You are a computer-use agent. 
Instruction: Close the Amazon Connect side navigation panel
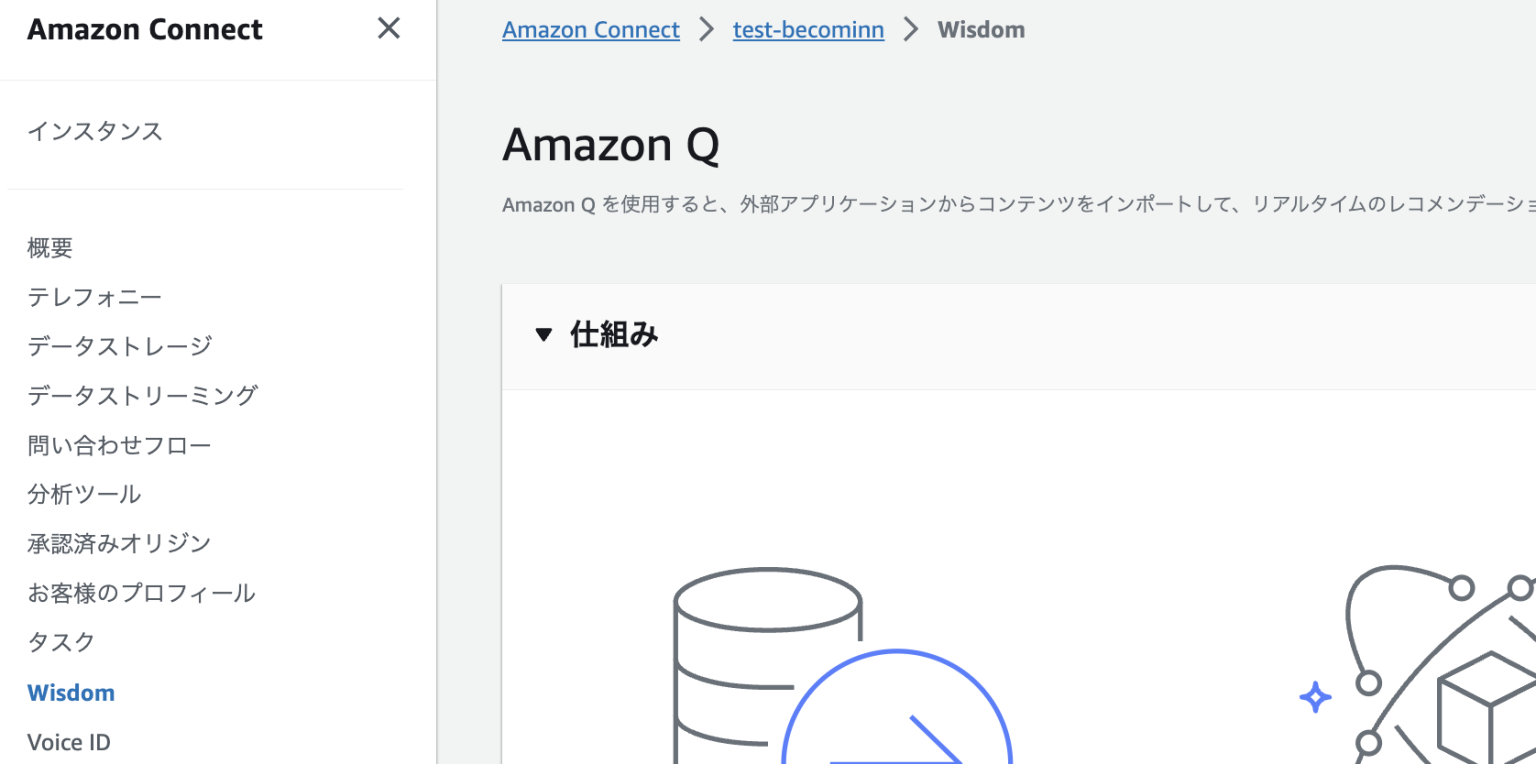tap(388, 28)
